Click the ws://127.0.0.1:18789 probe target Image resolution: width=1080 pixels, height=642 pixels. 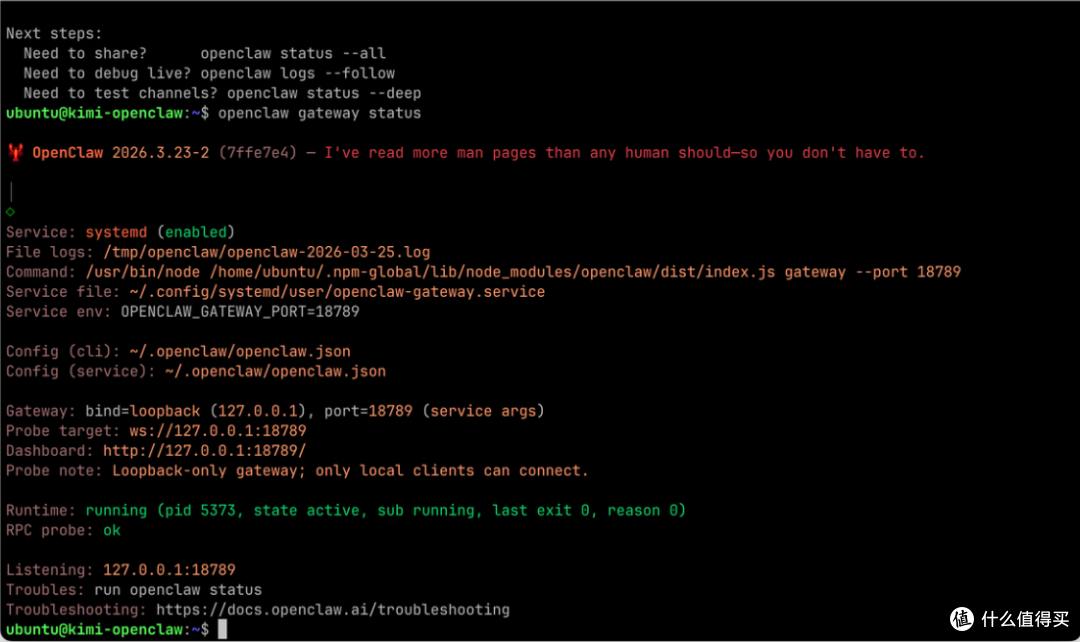click(218, 431)
